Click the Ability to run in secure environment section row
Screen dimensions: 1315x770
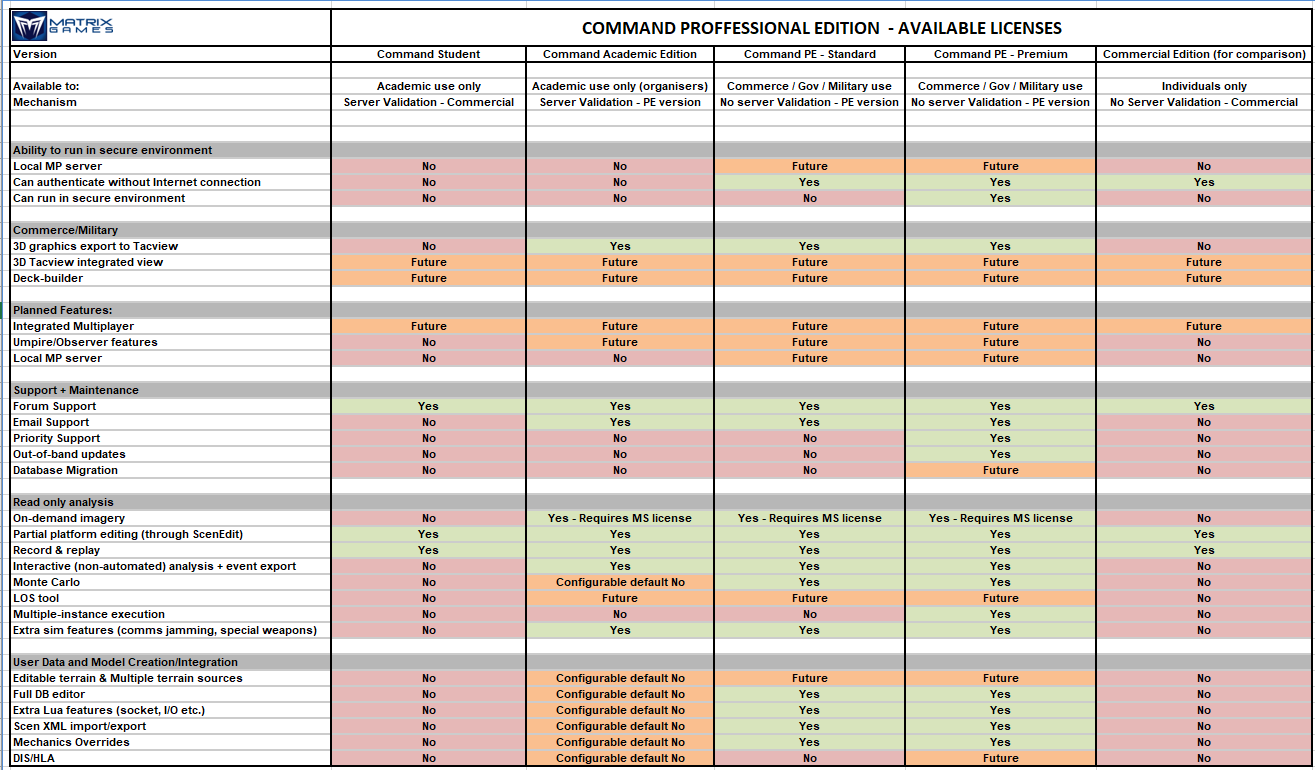pos(661,150)
